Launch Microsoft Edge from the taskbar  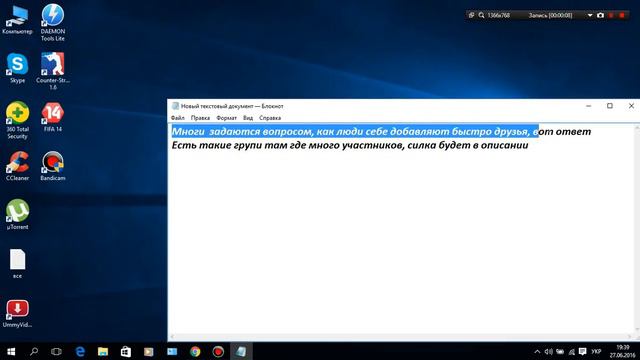coord(80,351)
